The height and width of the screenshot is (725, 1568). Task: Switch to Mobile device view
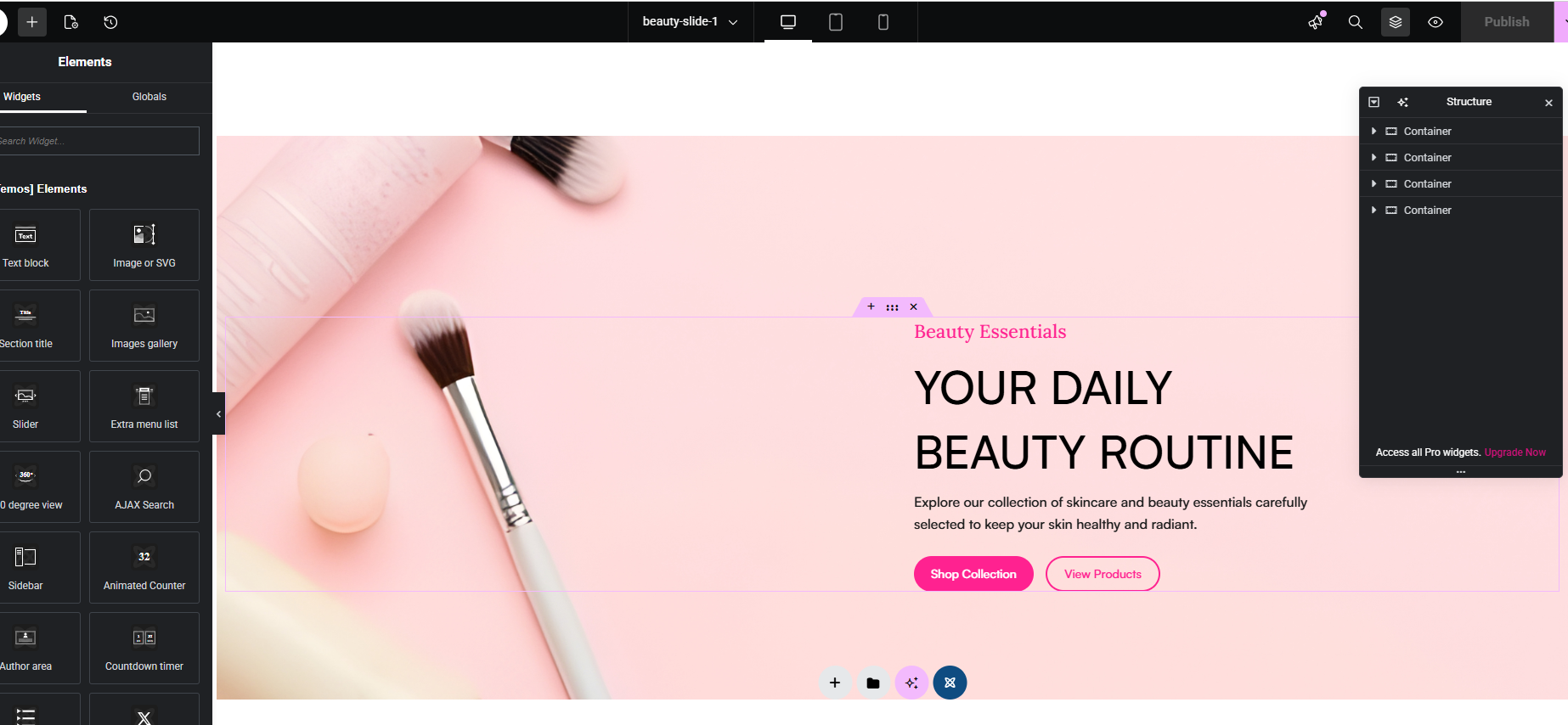883,22
